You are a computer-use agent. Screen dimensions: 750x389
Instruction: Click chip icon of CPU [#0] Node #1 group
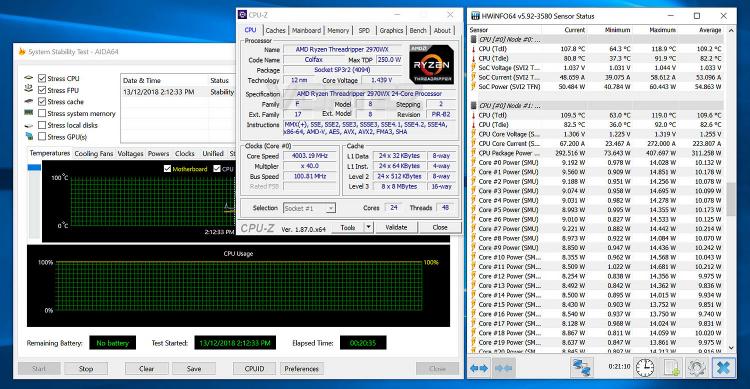pos(474,106)
